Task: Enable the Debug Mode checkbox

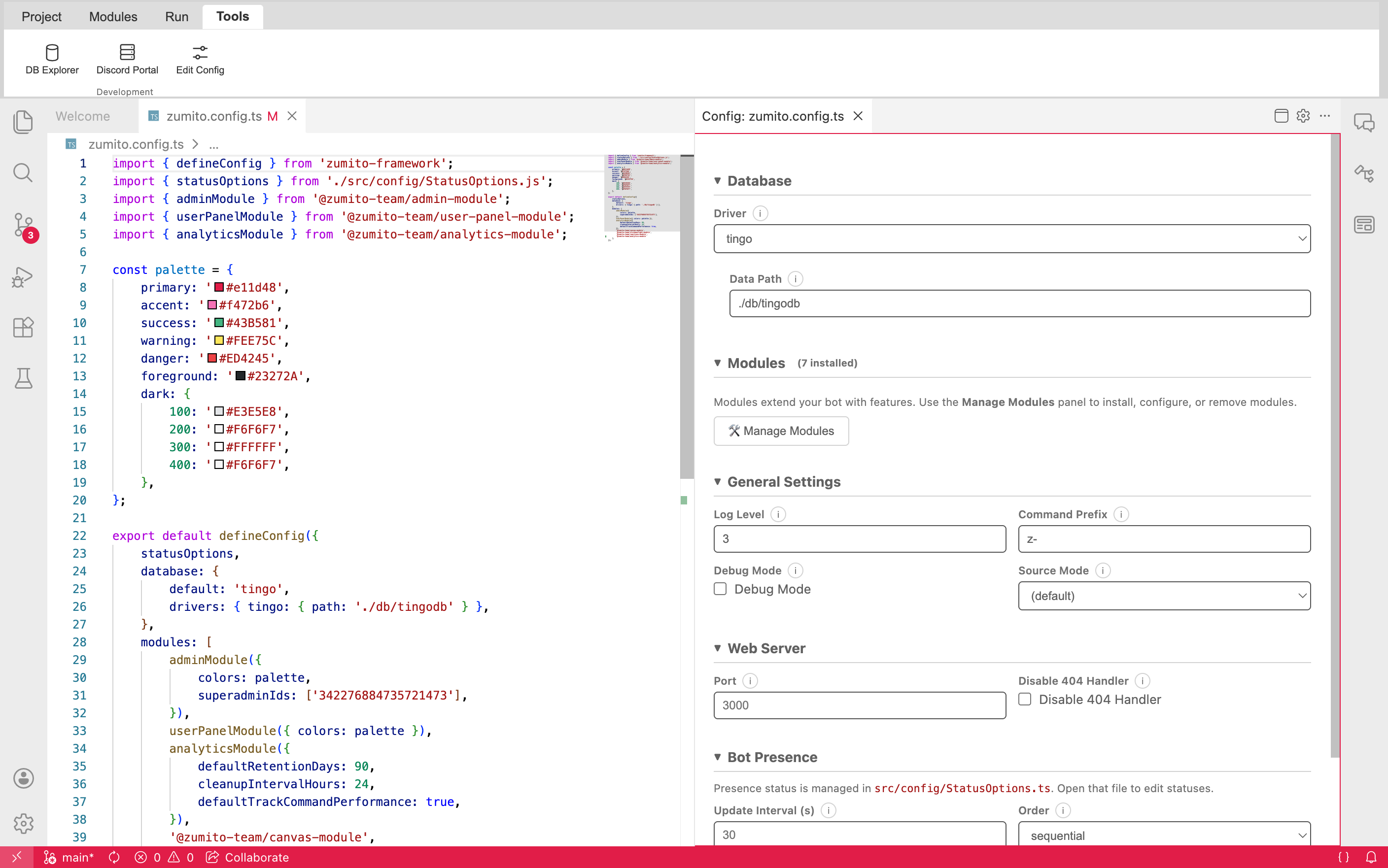Action: 720,589
